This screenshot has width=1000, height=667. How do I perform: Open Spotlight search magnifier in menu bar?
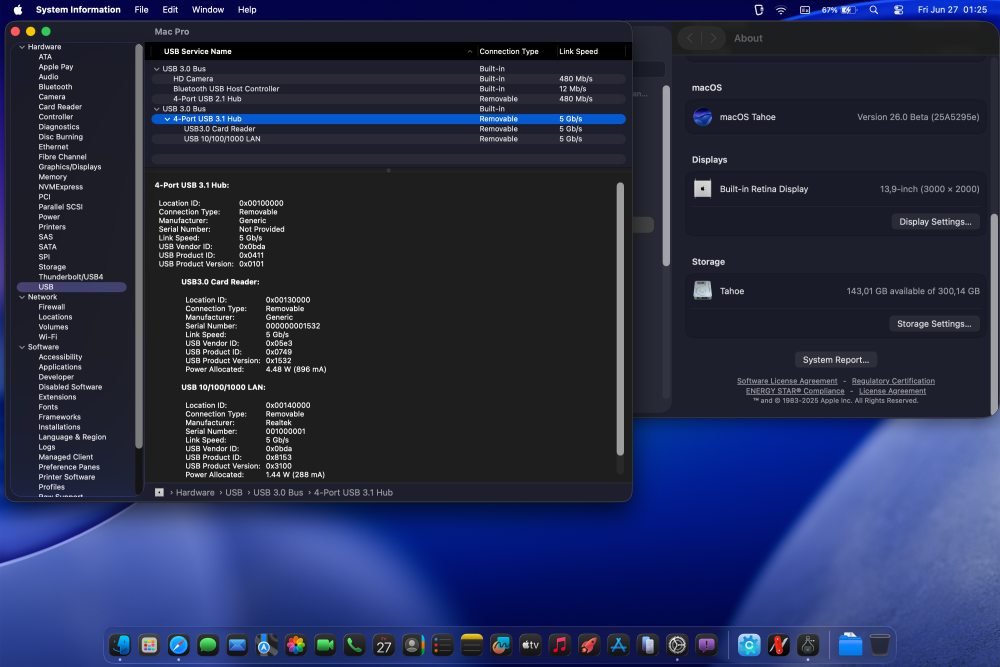(874, 10)
